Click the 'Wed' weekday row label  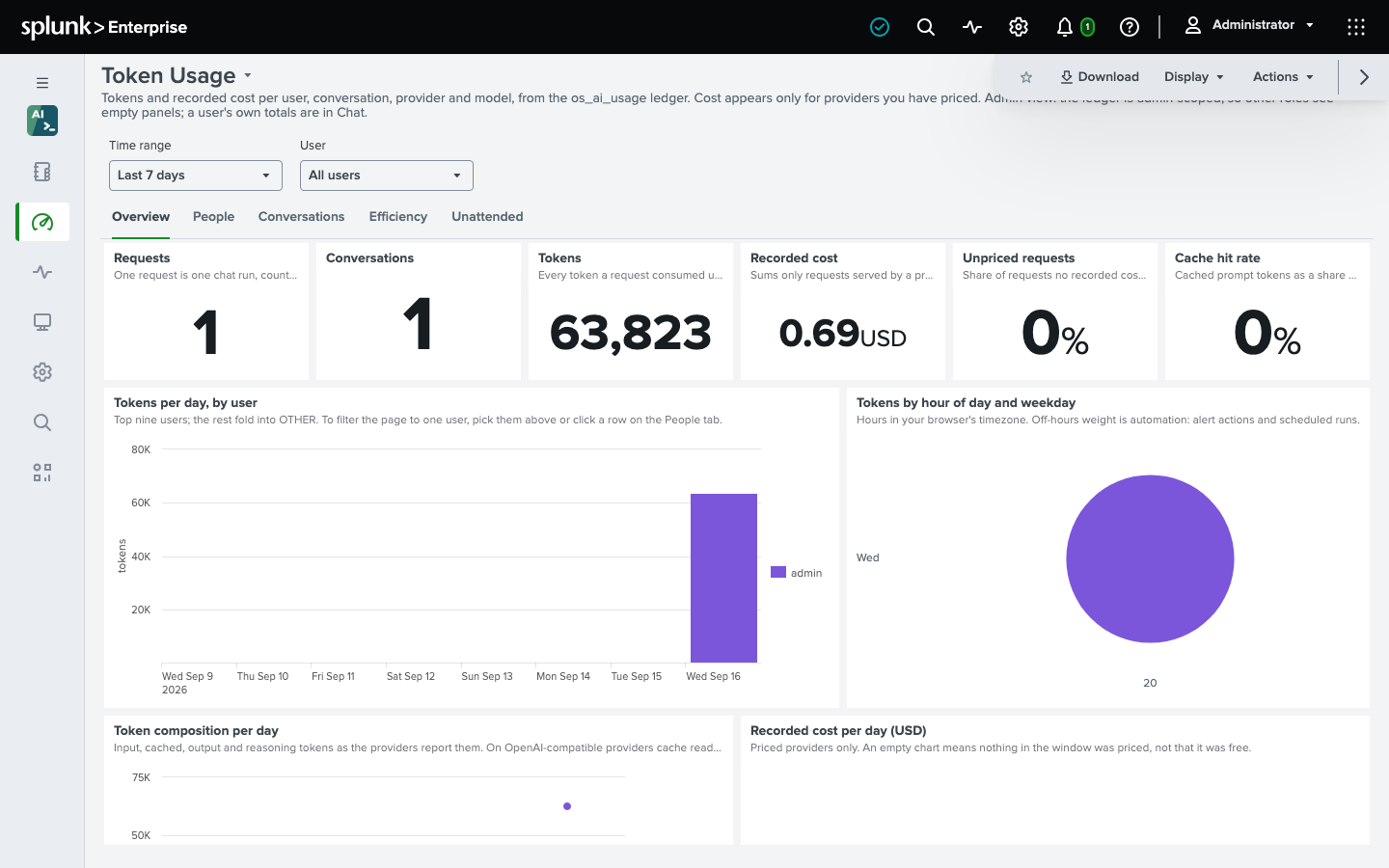pyautogui.click(x=868, y=557)
